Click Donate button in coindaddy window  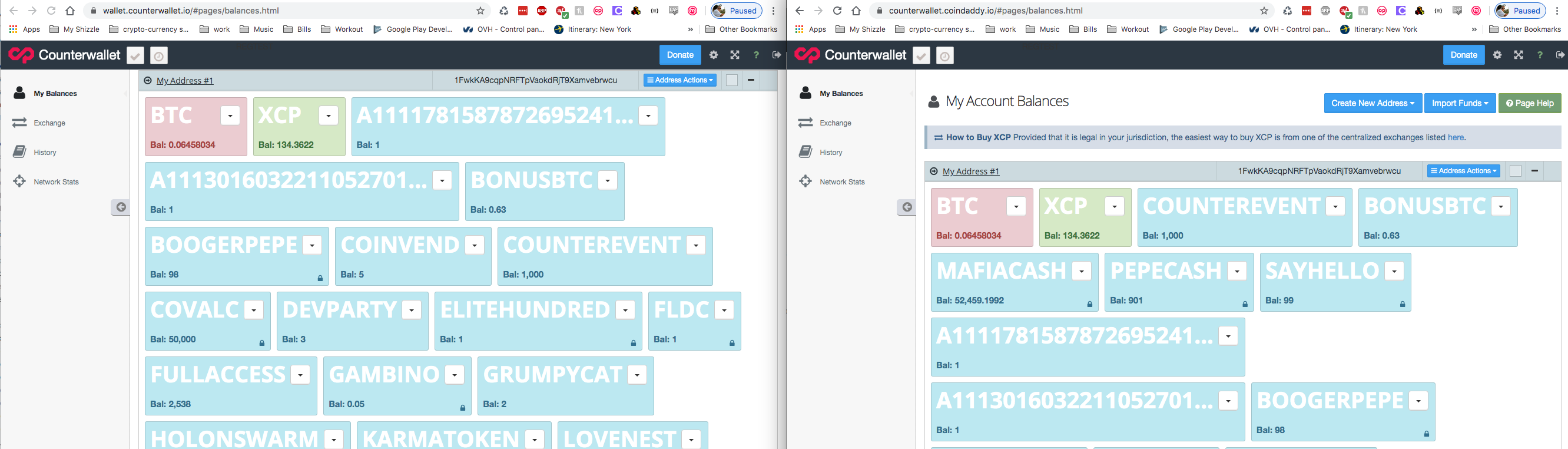(x=1463, y=55)
